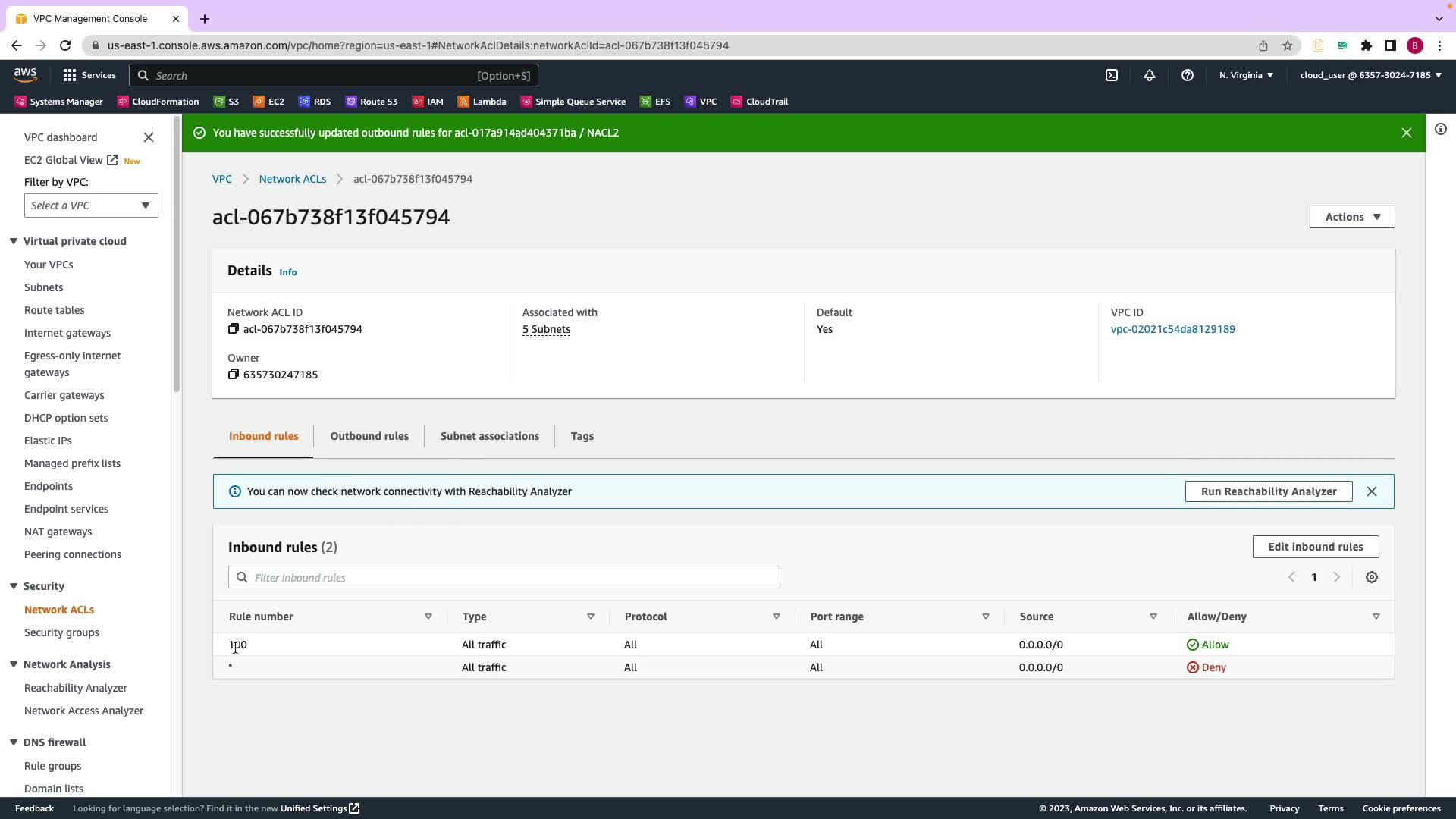Open the Lambda bookmark shortcut

coord(482,102)
